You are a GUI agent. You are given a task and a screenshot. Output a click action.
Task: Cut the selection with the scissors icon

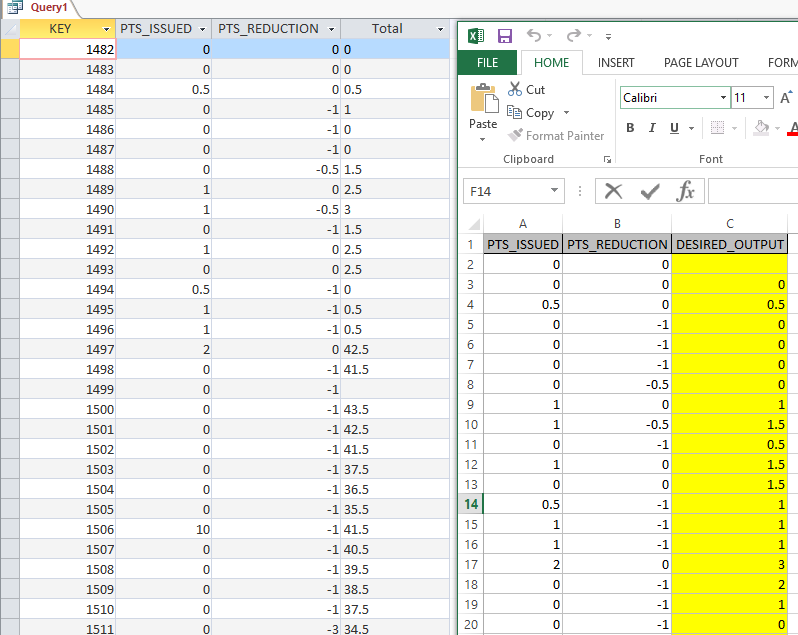(516, 90)
